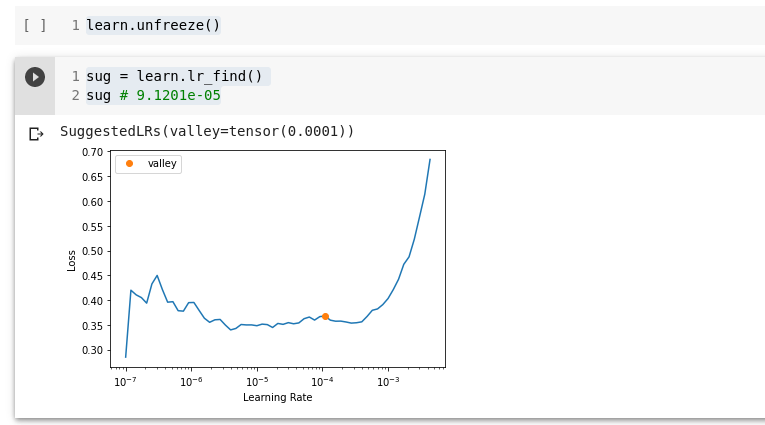Run the learn.unfreeze() cell via its brackets
Viewport: 765px width, 425px height.
click(x=35, y=25)
